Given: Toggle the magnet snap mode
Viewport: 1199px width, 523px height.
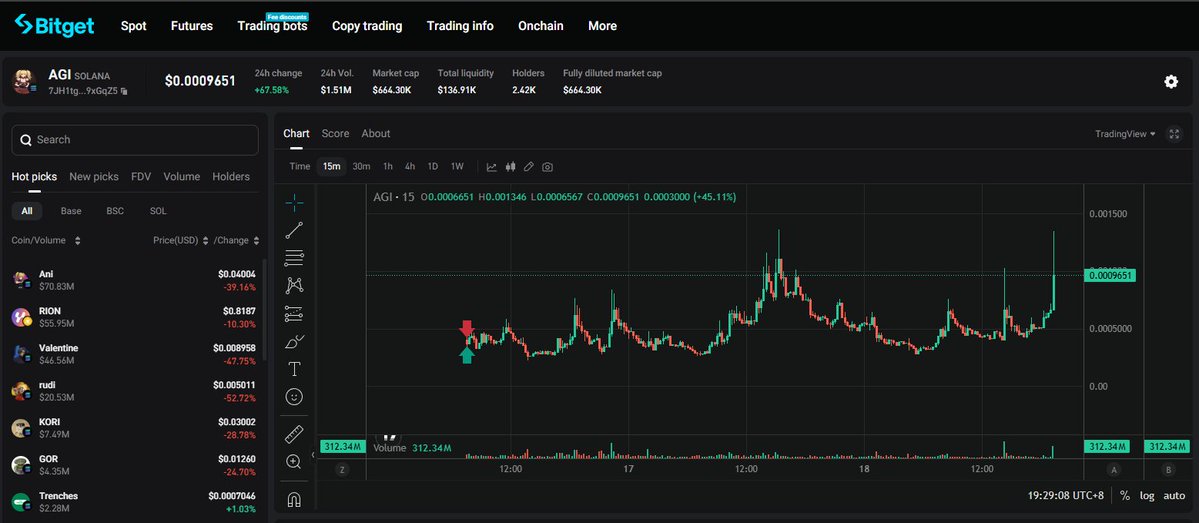Looking at the screenshot, I should (x=294, y=500).
